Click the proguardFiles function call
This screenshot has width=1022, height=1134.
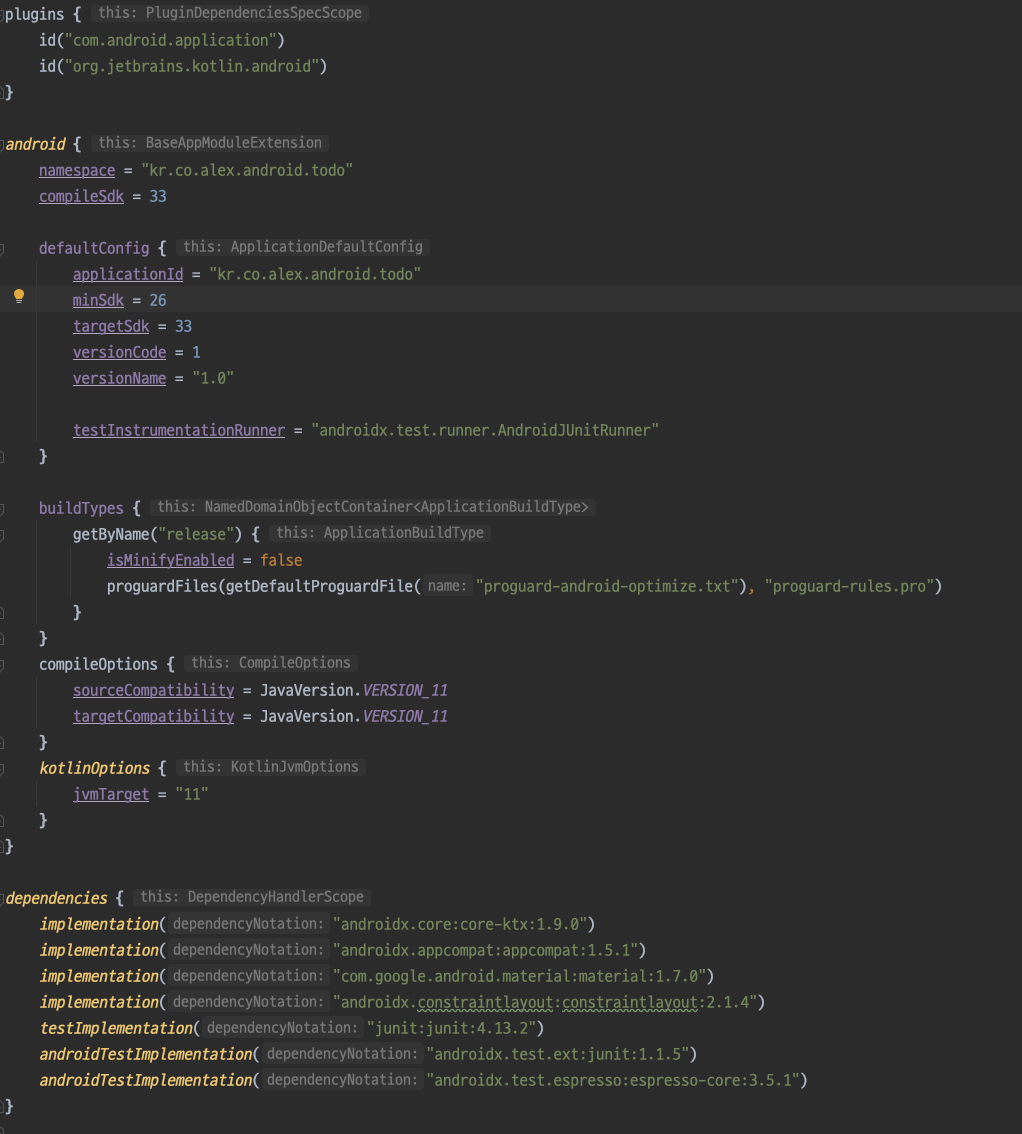click(x=162, y=587)
